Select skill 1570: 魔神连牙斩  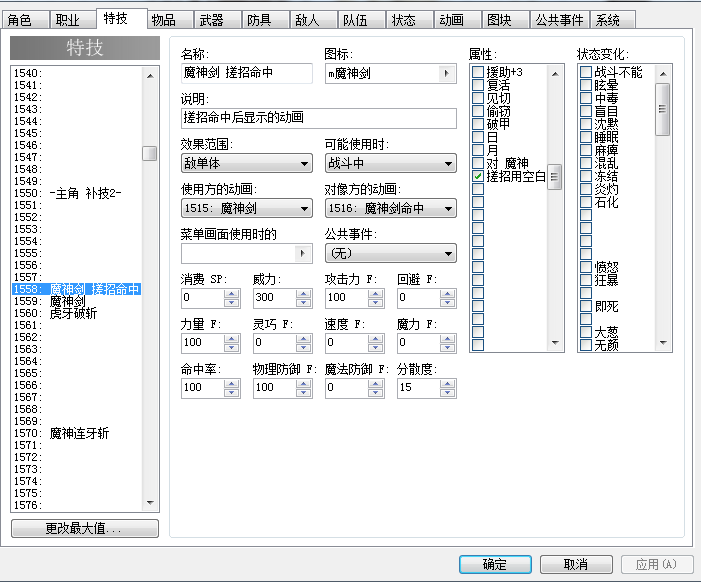point(76,433)
